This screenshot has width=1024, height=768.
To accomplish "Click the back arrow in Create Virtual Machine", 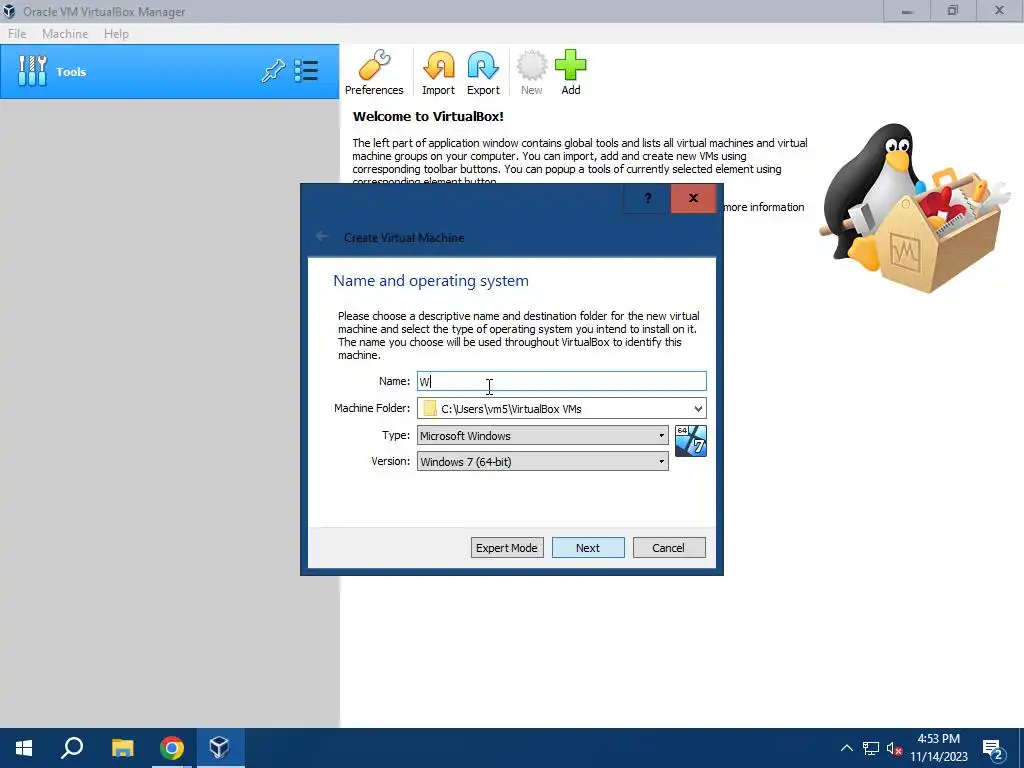I will pos(321,236).
